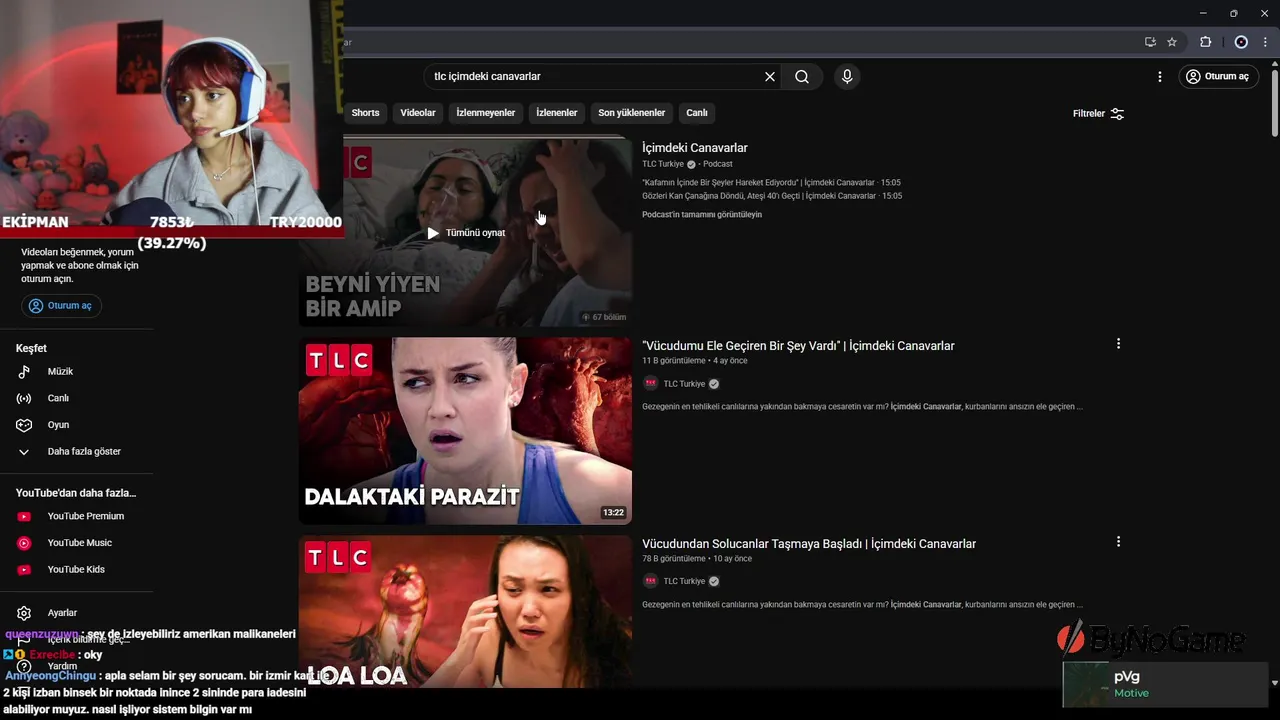Play all via the Tümünü oynat overlay
The width and height of the screenshot is (1280, 720).
(466, 233)
